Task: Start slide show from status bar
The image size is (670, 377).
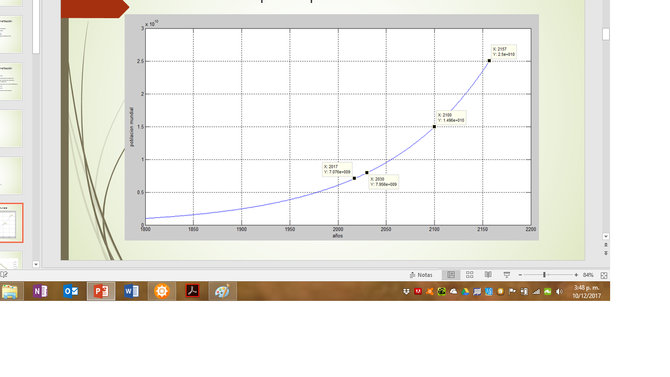Action: tap(507, 275)
